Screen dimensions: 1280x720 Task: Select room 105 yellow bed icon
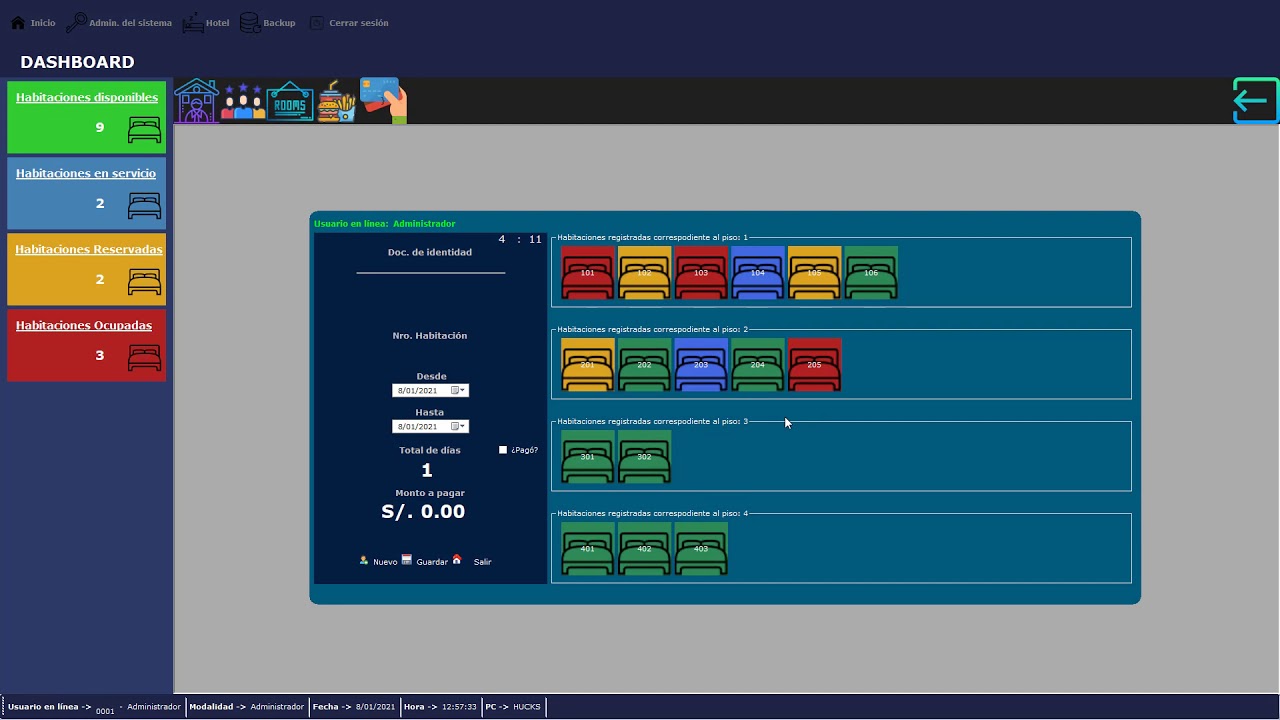(x=815, y=273)
